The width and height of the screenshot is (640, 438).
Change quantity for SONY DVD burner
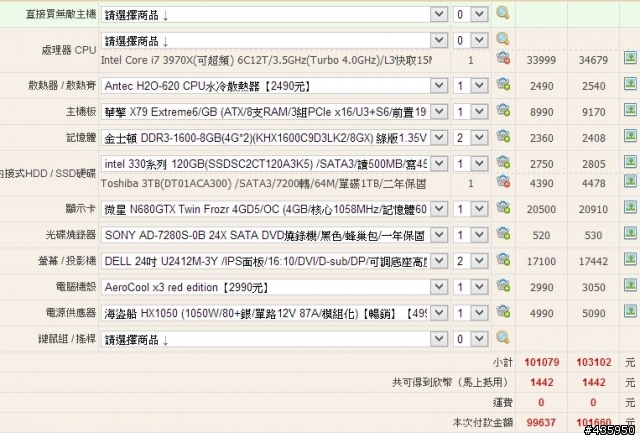pos(471,235)
